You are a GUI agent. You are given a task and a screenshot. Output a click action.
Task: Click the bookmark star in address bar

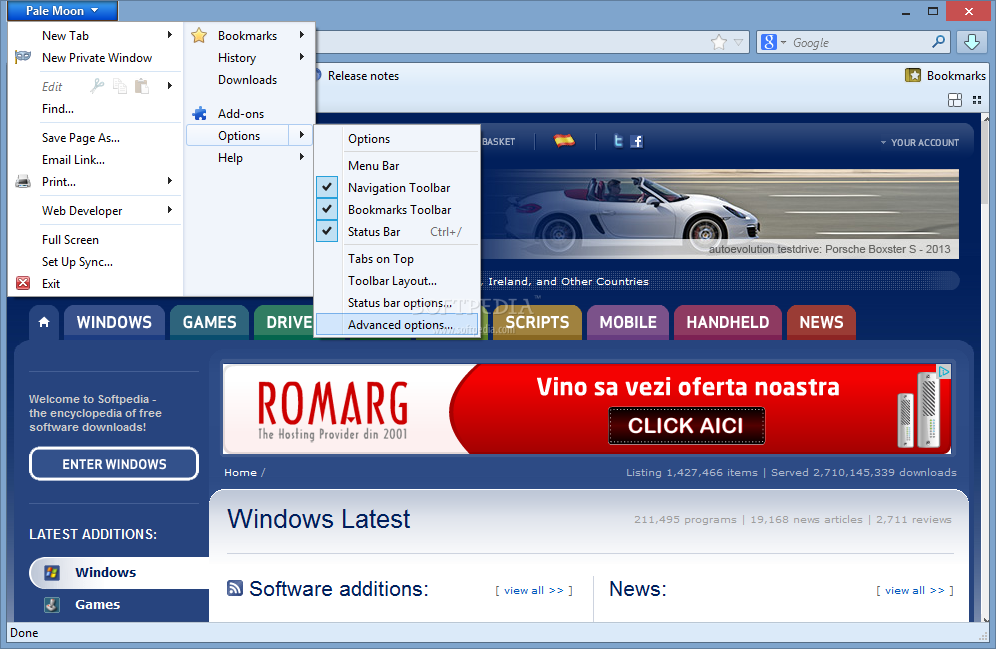(x=718, y=43)
